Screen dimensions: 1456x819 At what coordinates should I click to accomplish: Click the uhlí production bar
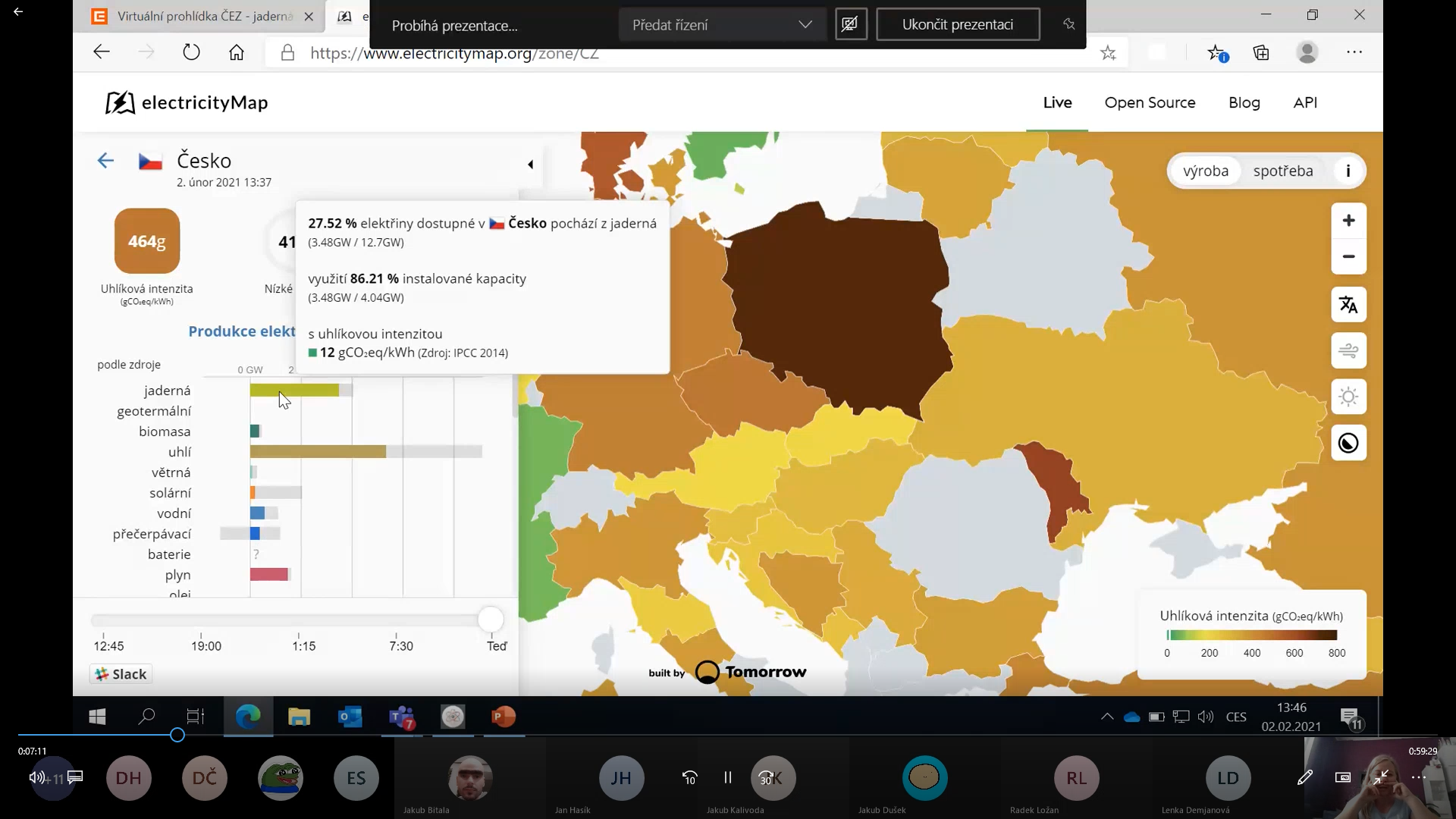click(x=318, y=451)
